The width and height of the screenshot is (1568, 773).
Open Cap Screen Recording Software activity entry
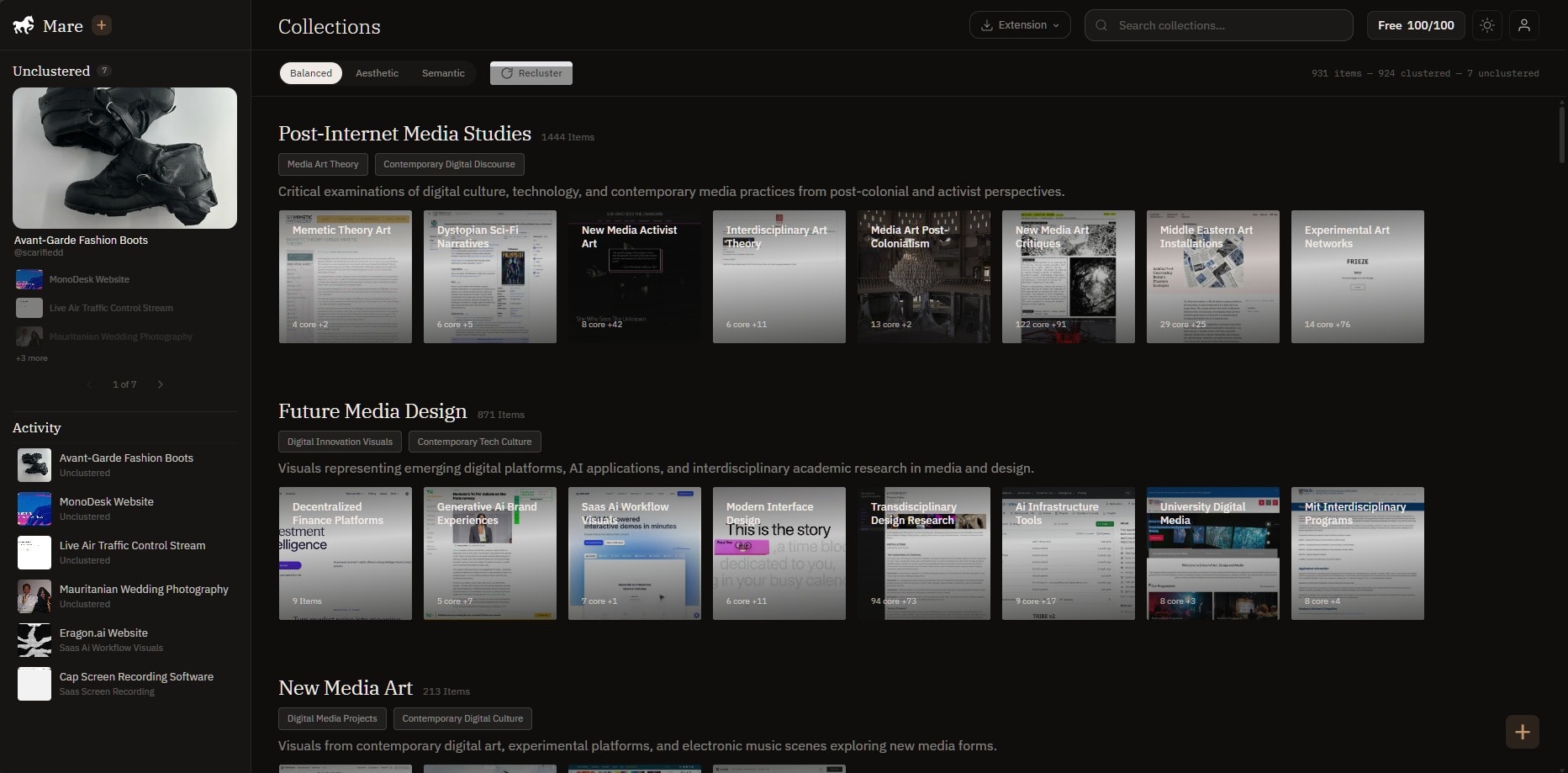tap(125, 684)
